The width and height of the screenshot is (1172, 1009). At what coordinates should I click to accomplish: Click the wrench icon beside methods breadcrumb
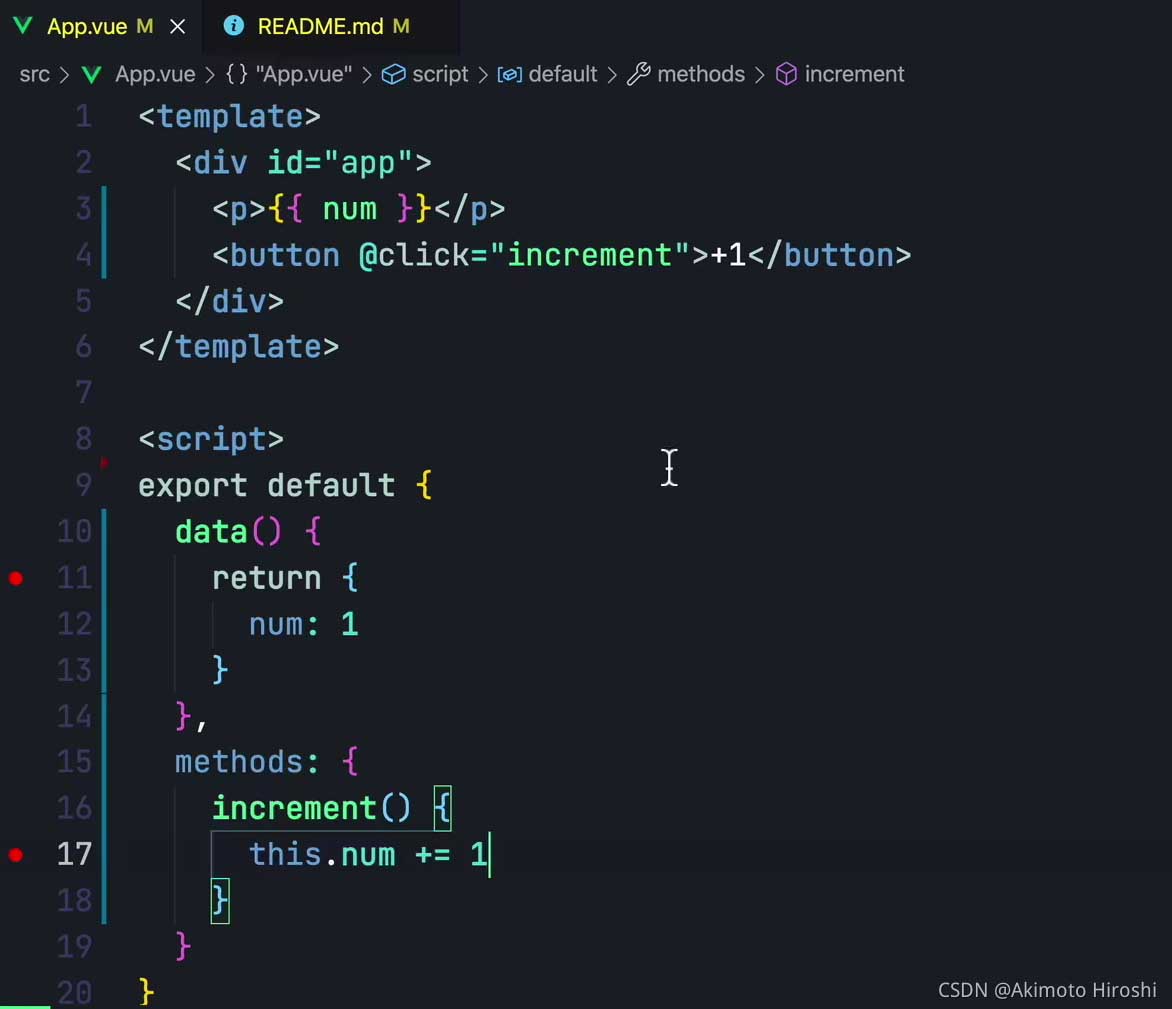(638, 75)
